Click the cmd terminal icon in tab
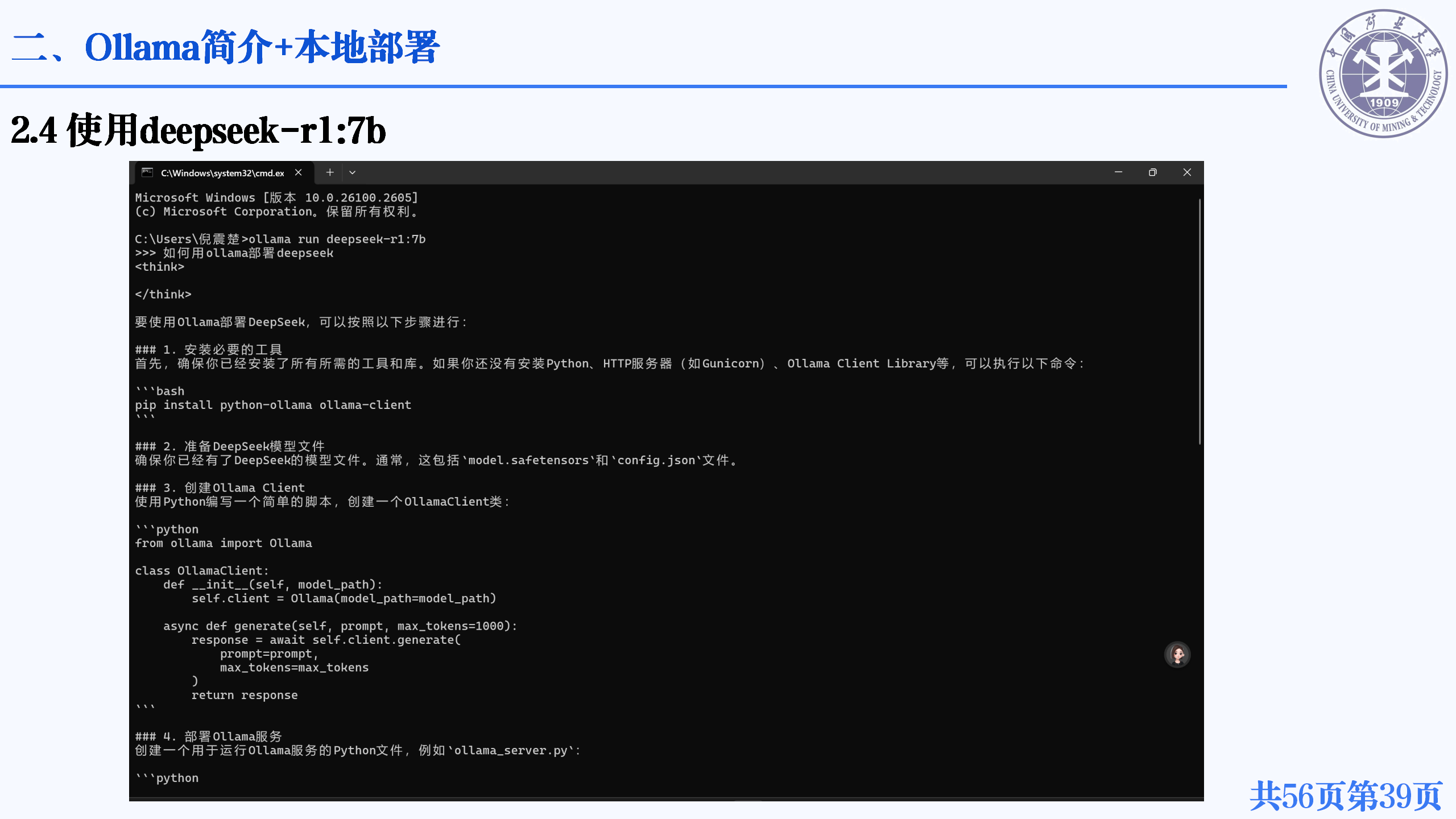Viewport: 1456px width, 819px height. pyautogui.click(x=147, y=172)
